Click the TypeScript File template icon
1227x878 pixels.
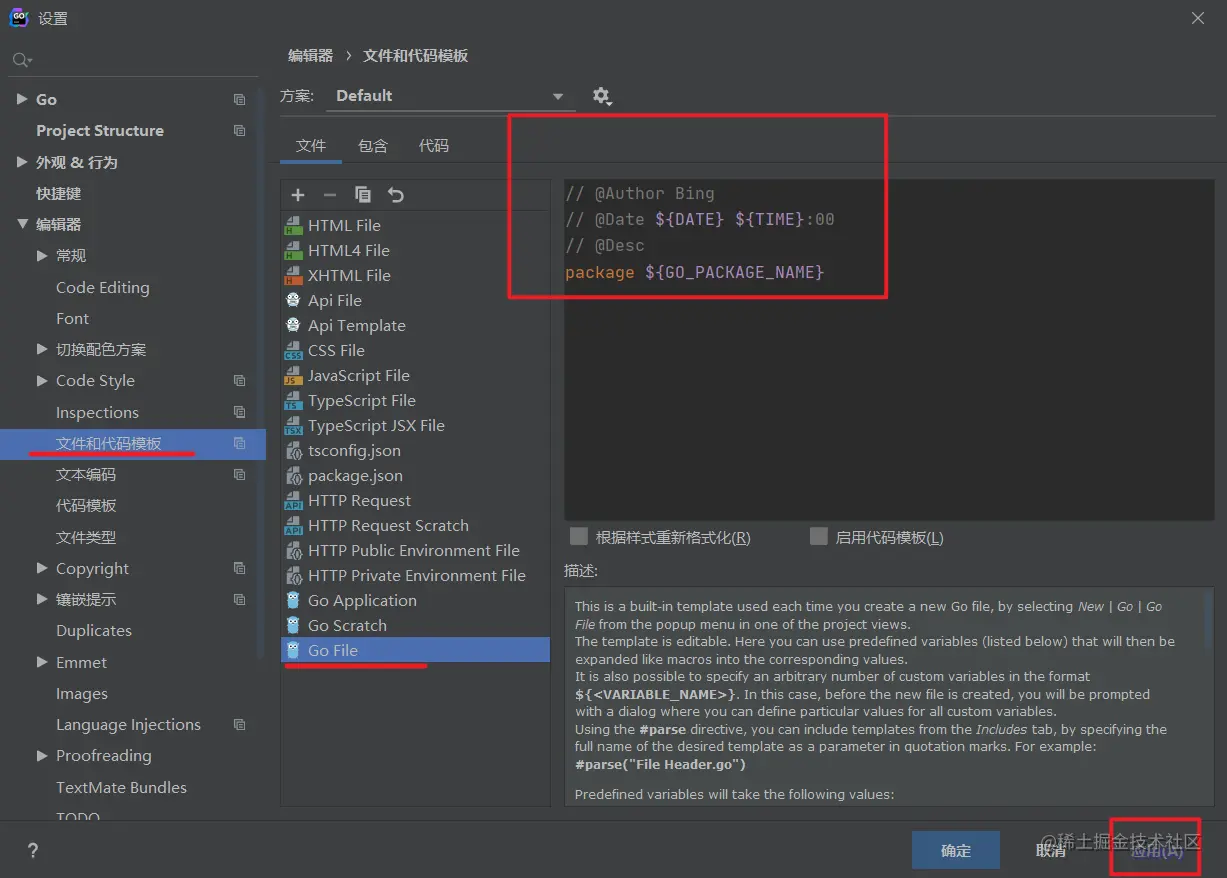click(x=293, y=400)
